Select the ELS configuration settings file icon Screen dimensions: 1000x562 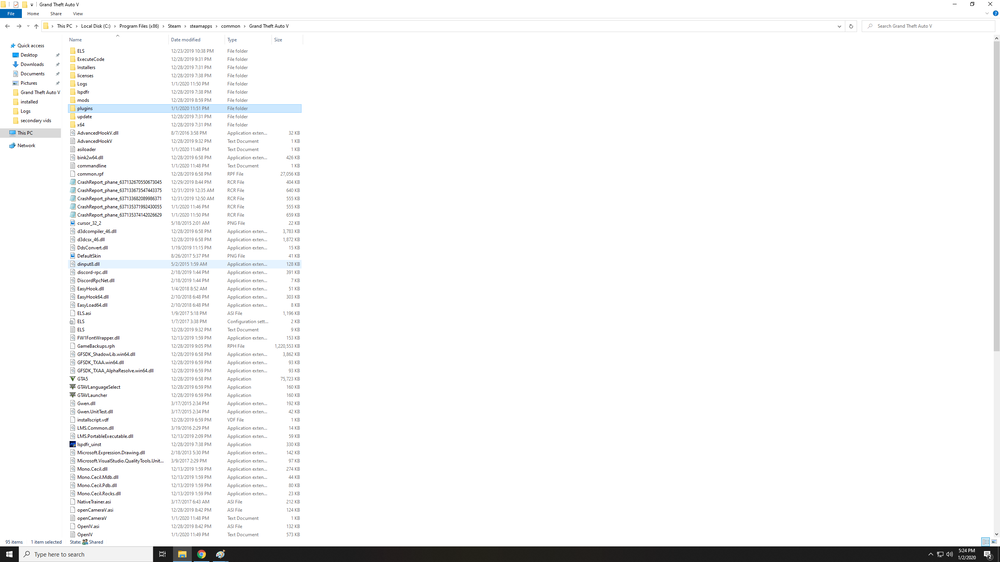[72, 322]
